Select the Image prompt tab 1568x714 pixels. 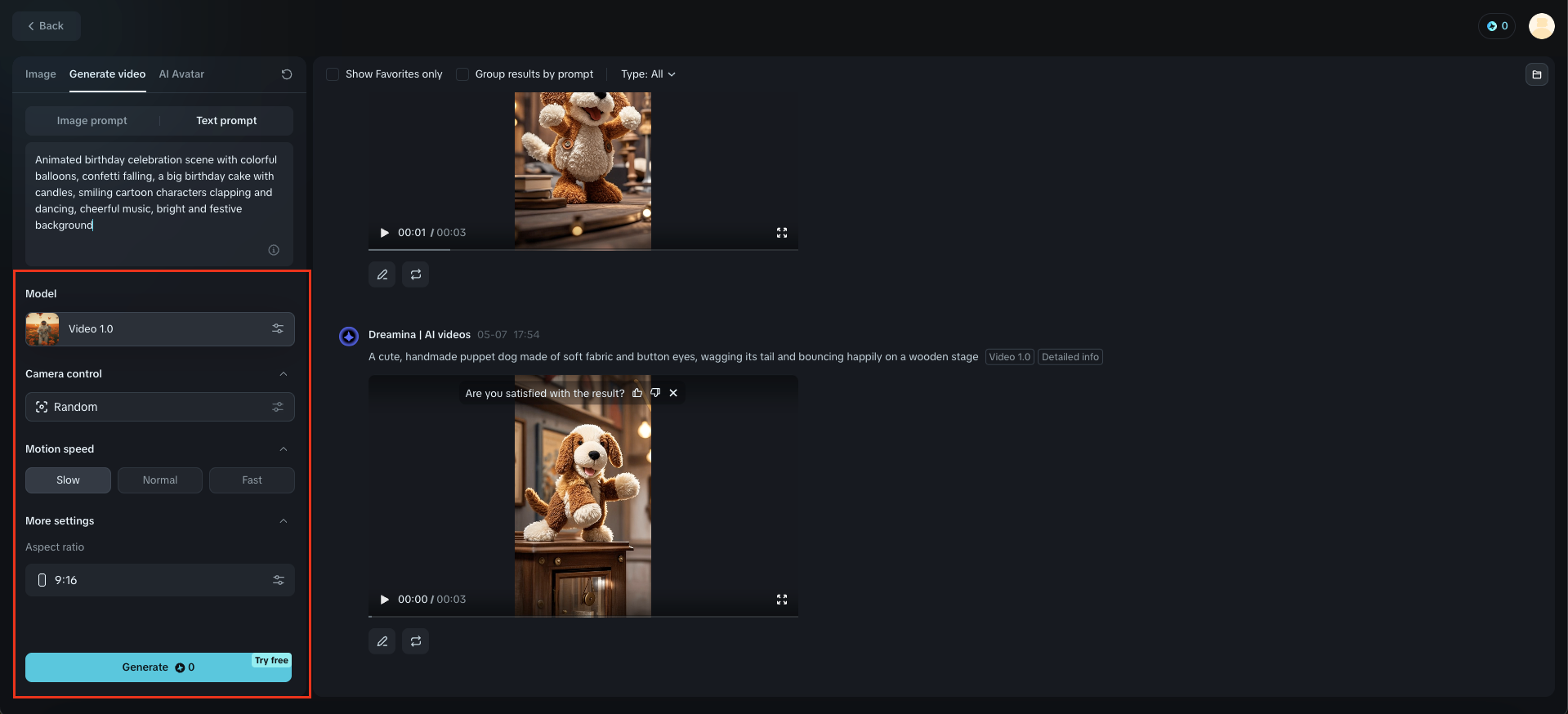(92, 121)
